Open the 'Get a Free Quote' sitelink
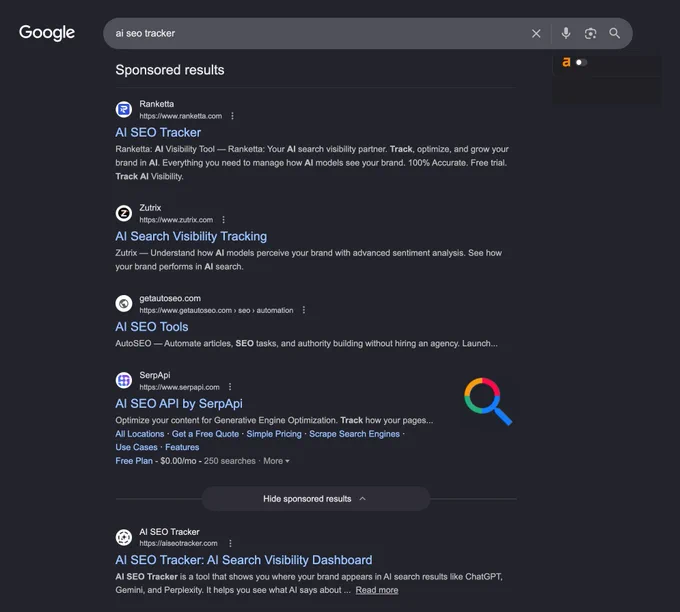This screenshot has height=612, width=680. click(205, 434)
